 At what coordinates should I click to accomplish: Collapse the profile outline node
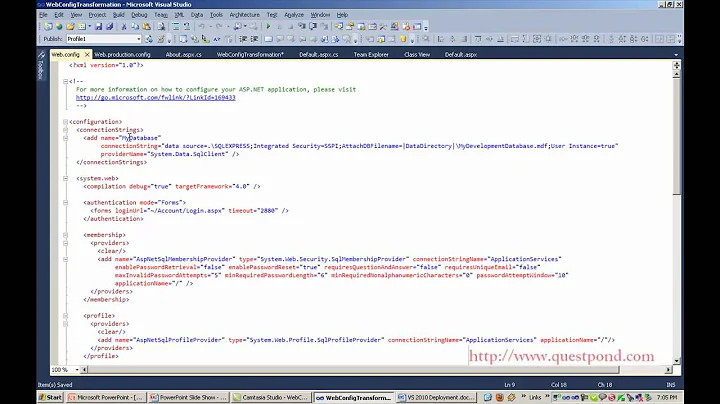pyautogui.click(x=65, y=316)
